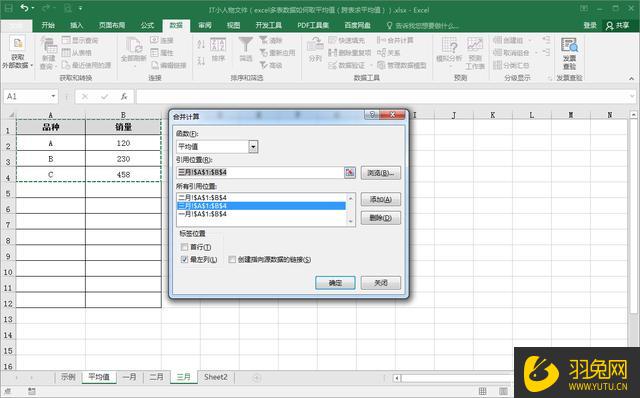
Task: Select 二月!$A$1:$B$4 in the references list
Action: point(261,198)
